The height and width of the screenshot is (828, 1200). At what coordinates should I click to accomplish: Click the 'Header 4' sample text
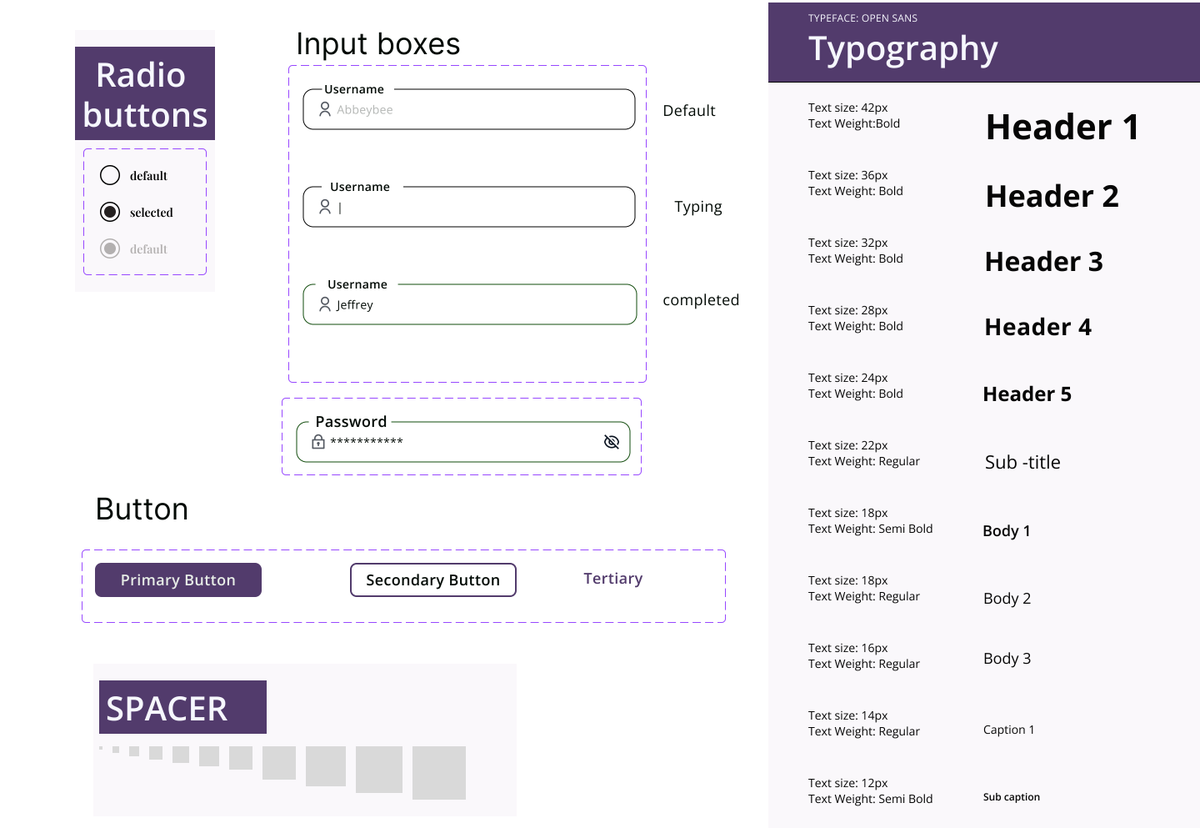point(1038,327)
